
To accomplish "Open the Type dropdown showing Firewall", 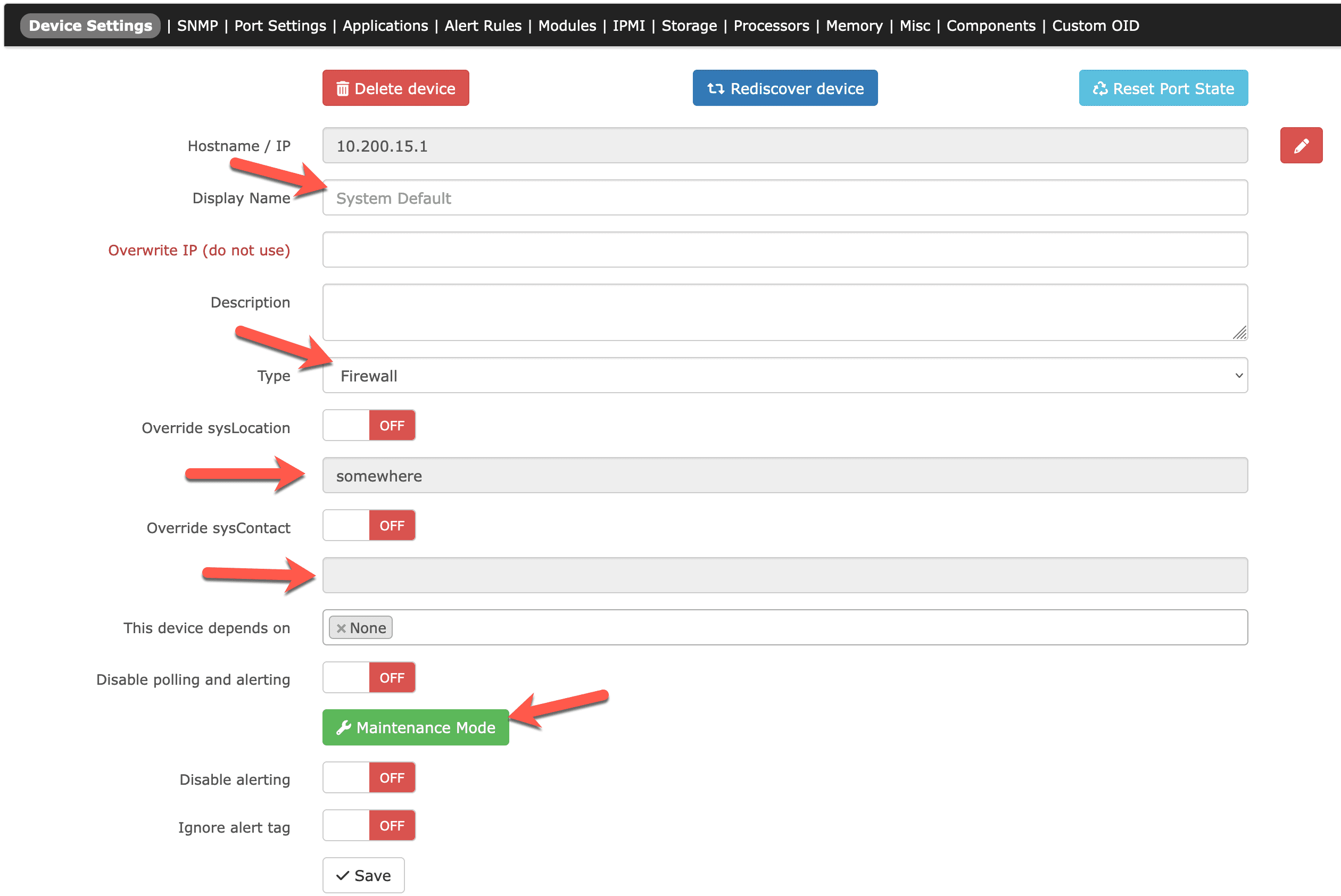I will [x=785, y=376].
